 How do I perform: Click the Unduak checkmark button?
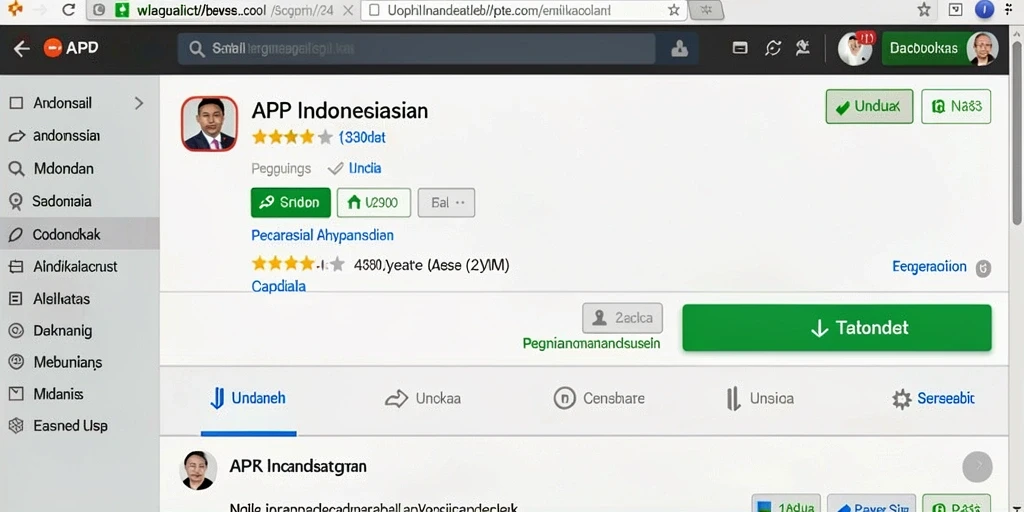tap(869, 106)
